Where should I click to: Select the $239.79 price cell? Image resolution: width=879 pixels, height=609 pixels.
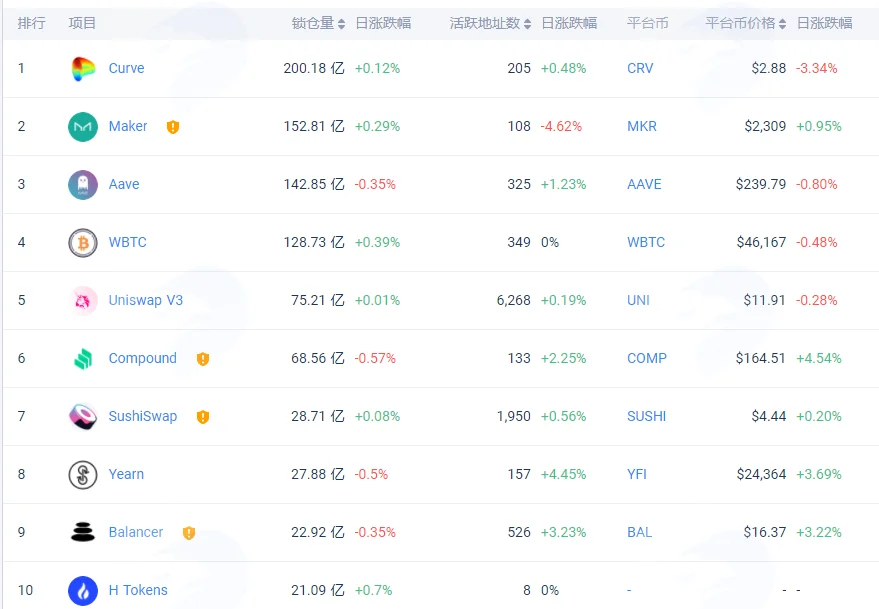pyautogui.click(x=761, y=184)
